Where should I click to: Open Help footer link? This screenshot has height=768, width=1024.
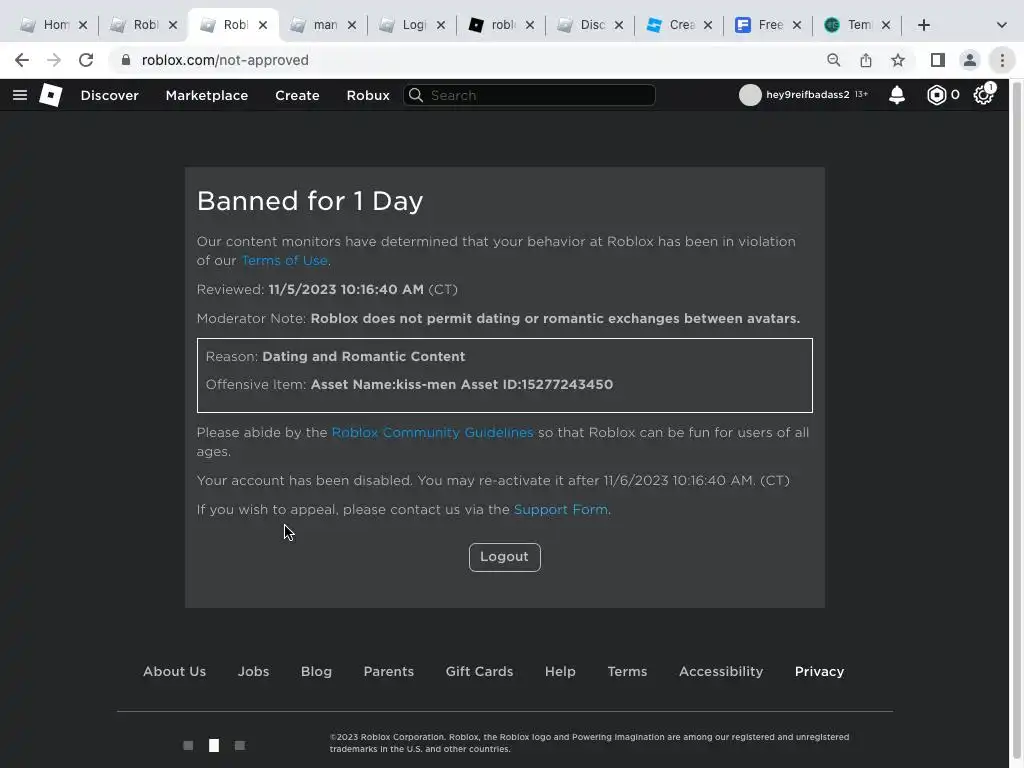point(560,671)
